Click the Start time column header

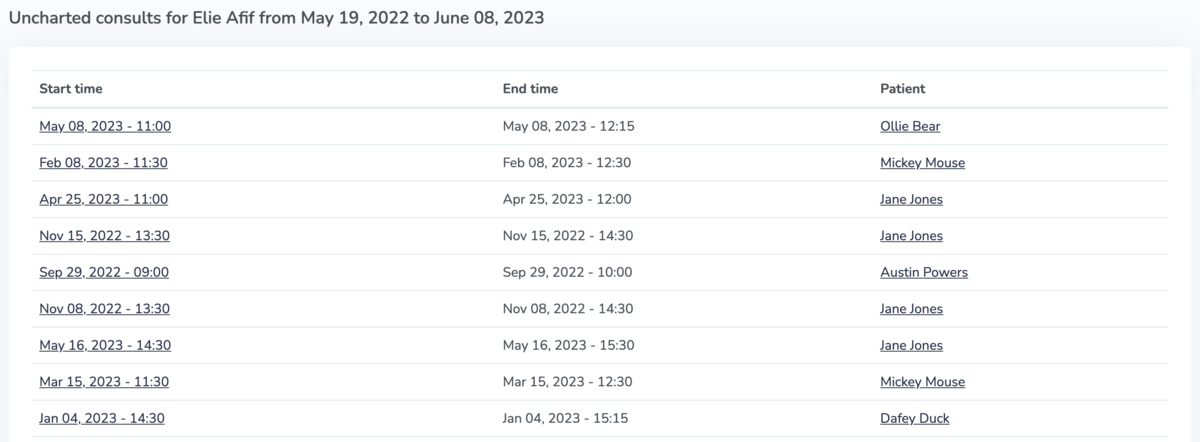coord(71,89)
